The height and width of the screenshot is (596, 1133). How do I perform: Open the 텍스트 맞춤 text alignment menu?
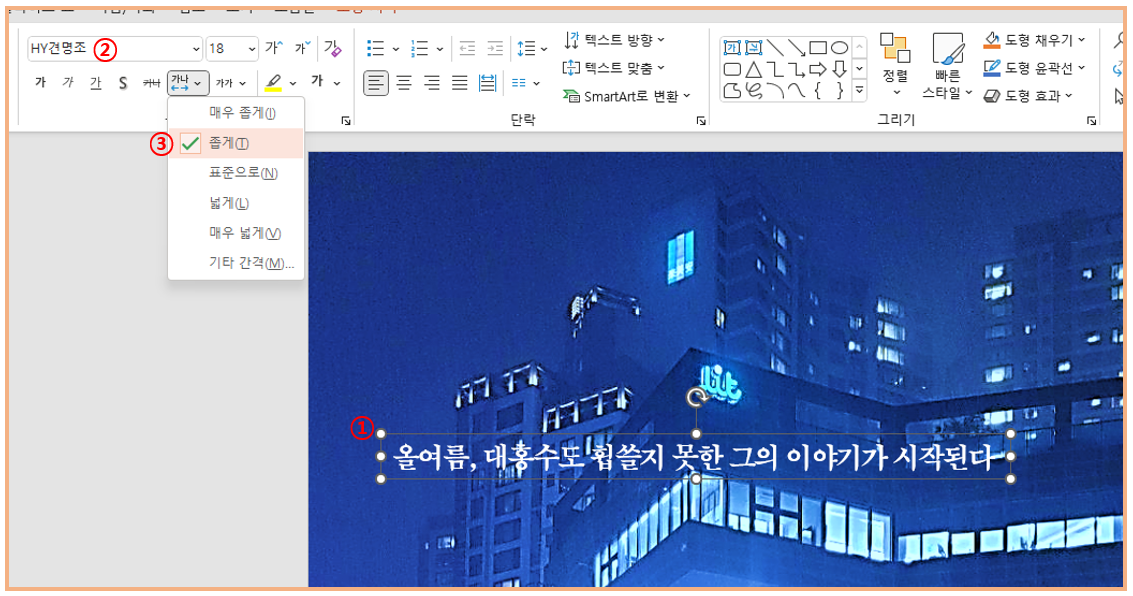pyautogui.click(x=614, y=68)
